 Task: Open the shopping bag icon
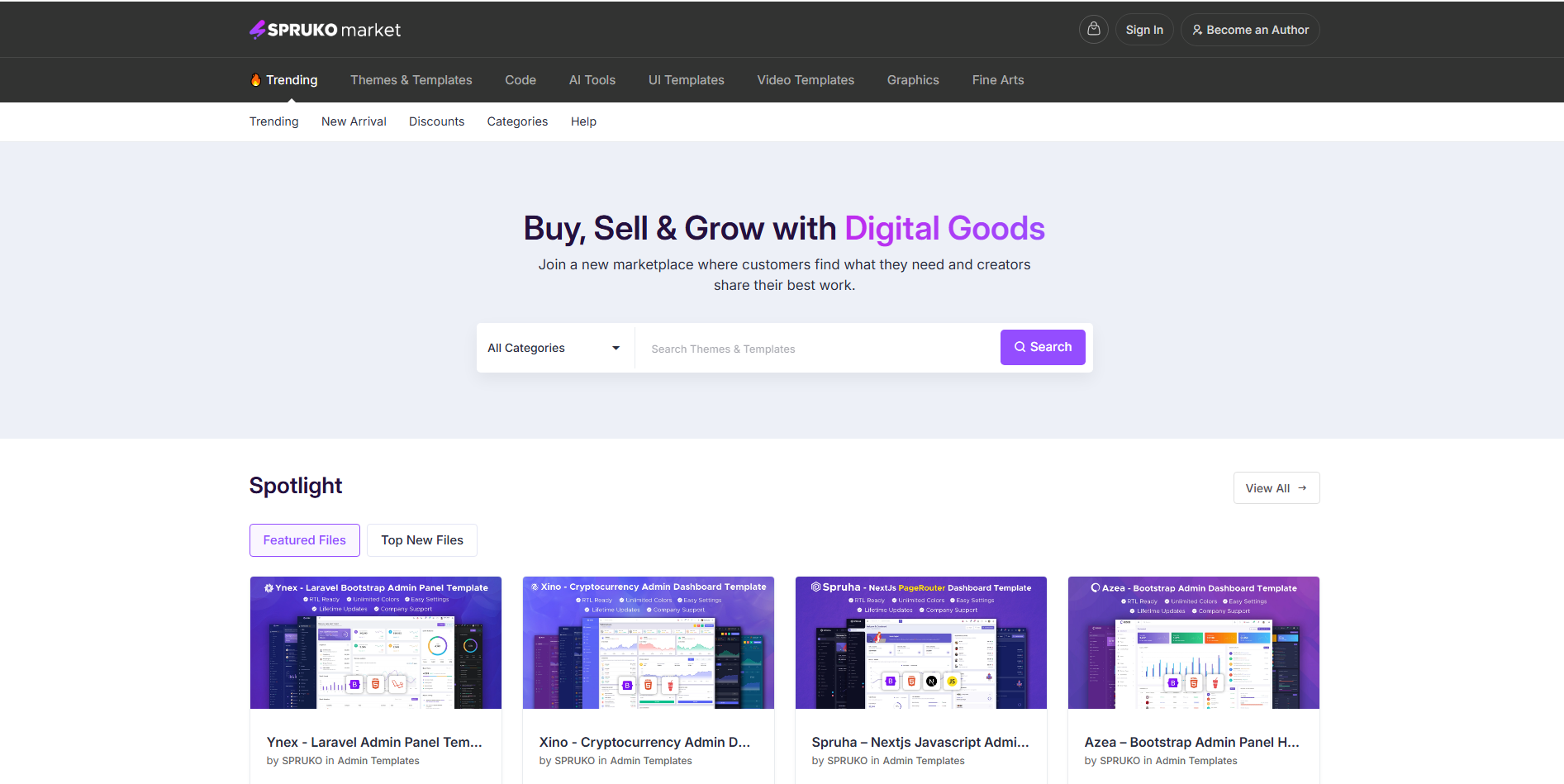(x=1093, y=29)
